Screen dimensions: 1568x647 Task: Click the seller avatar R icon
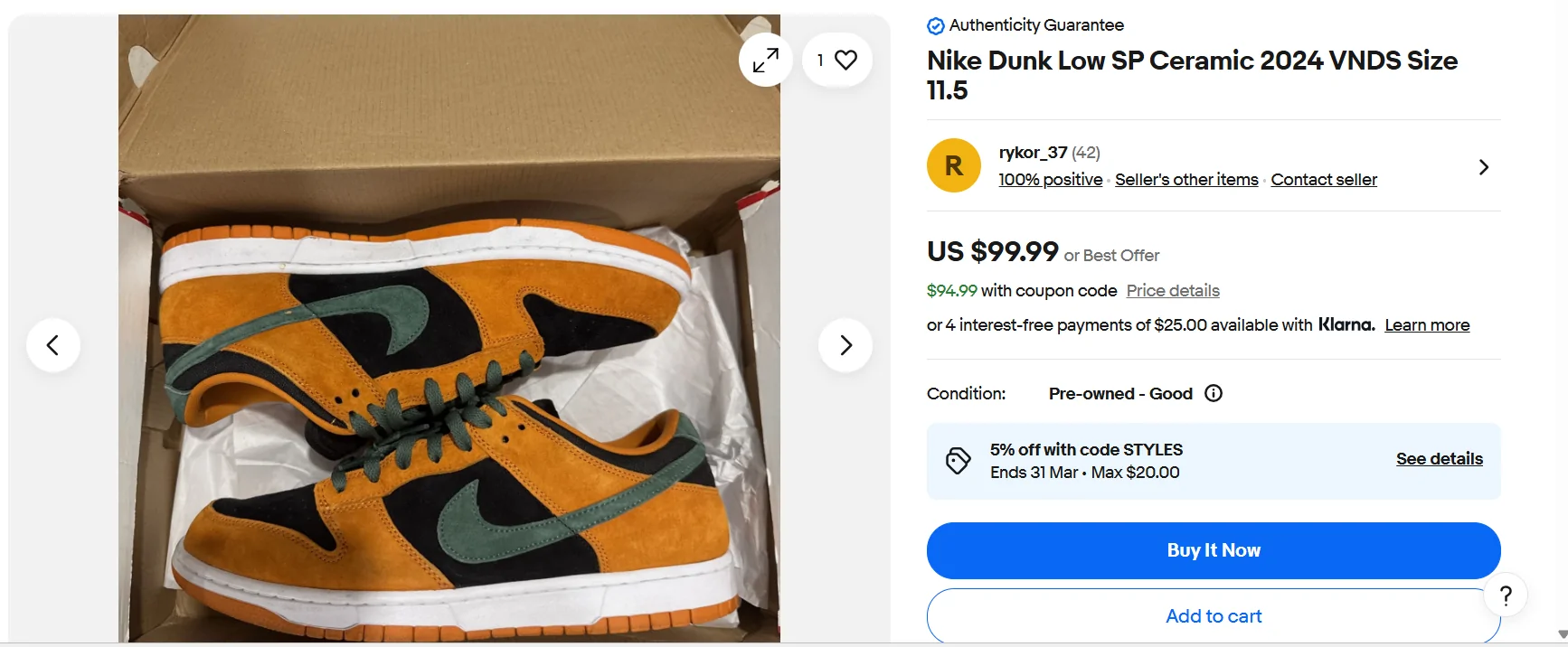click(953, 165)
